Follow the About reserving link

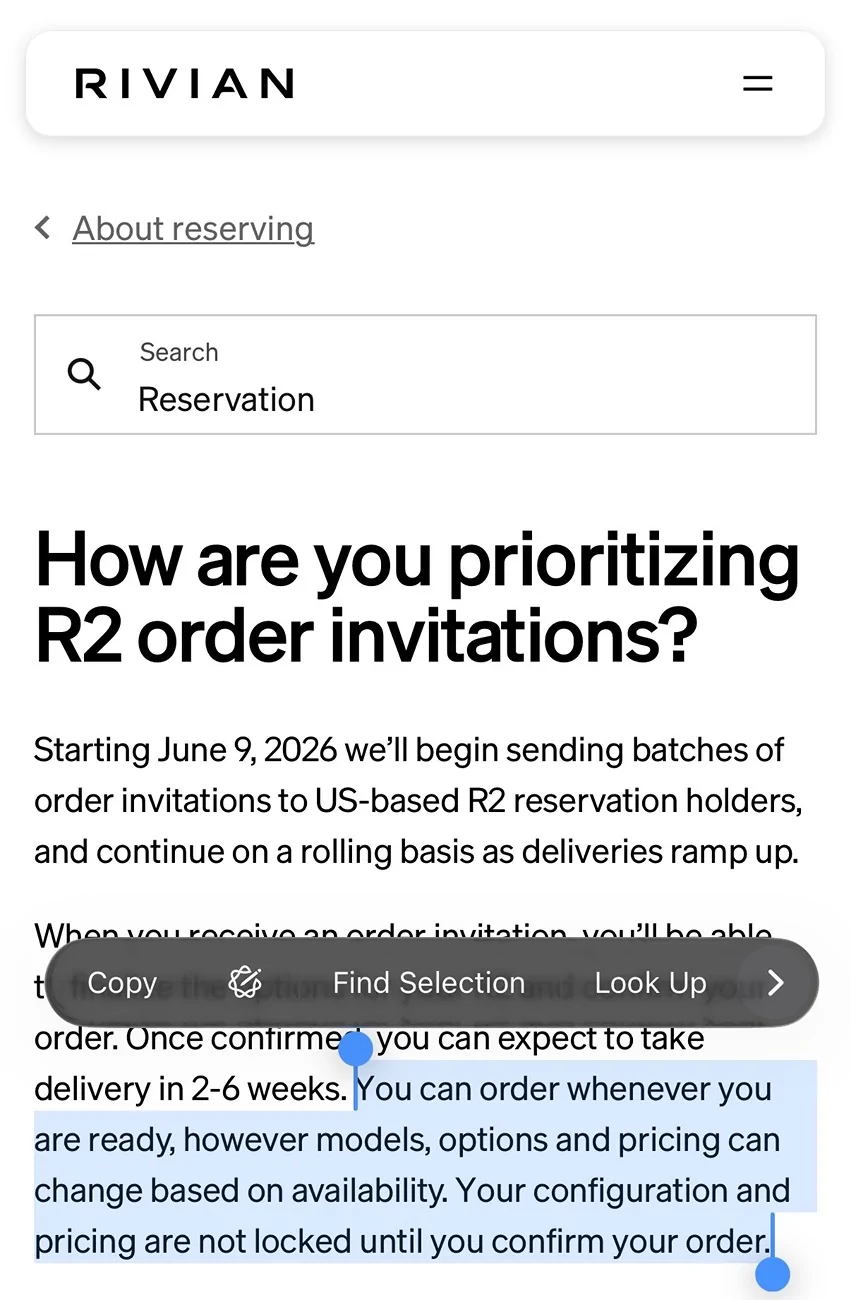click(193, 229)
